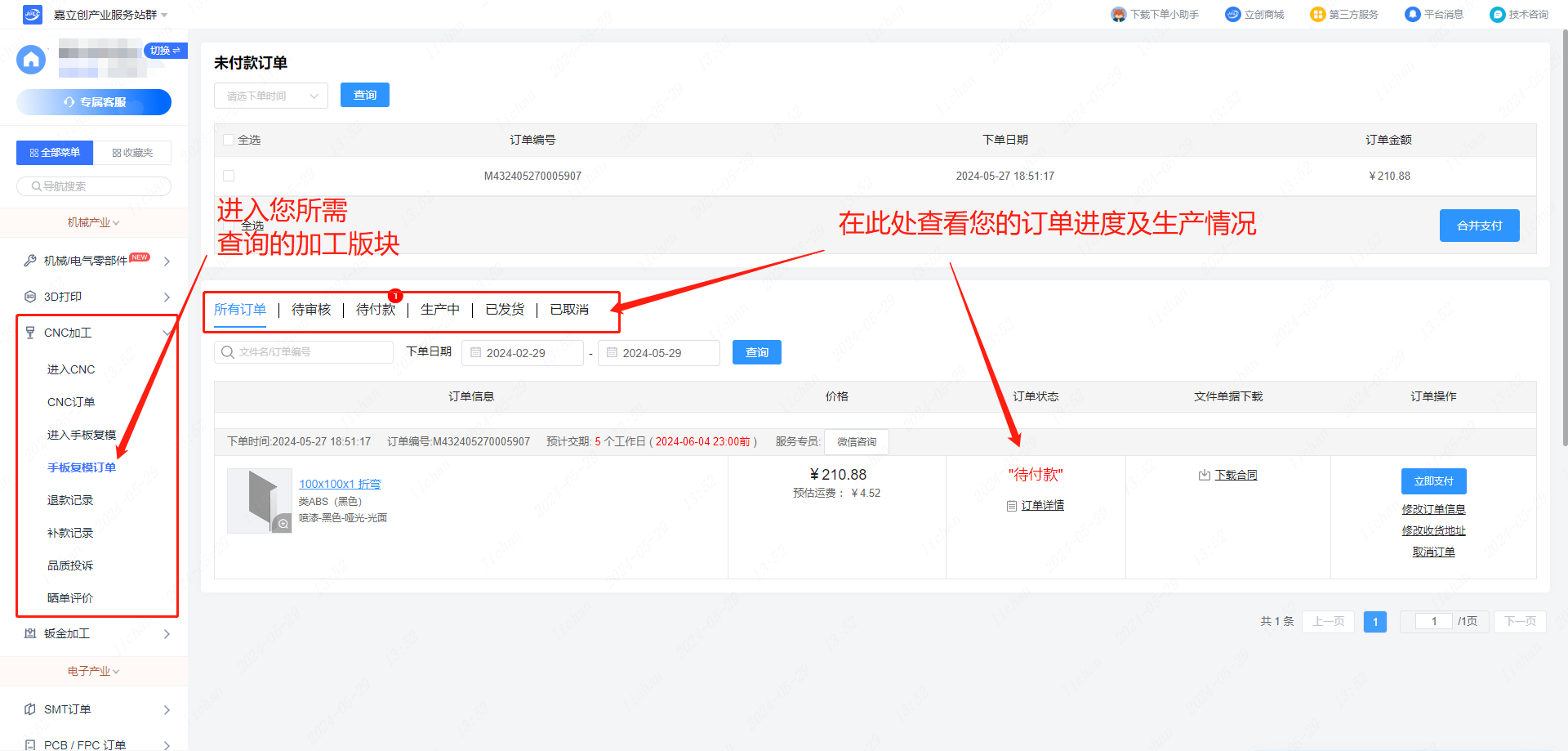Click the calendar icon in end date field

pos(612,352)
